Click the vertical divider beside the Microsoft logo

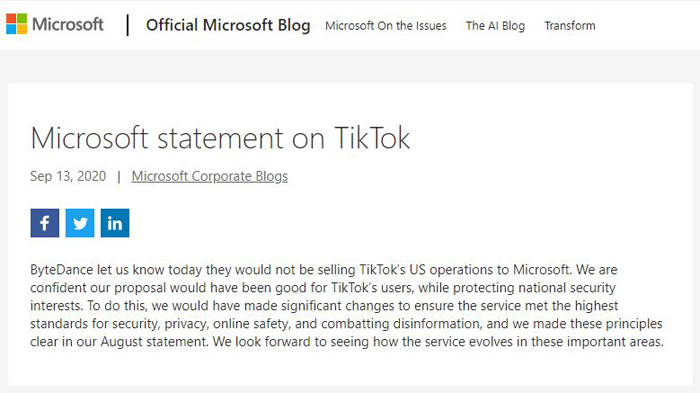(128, 25)
